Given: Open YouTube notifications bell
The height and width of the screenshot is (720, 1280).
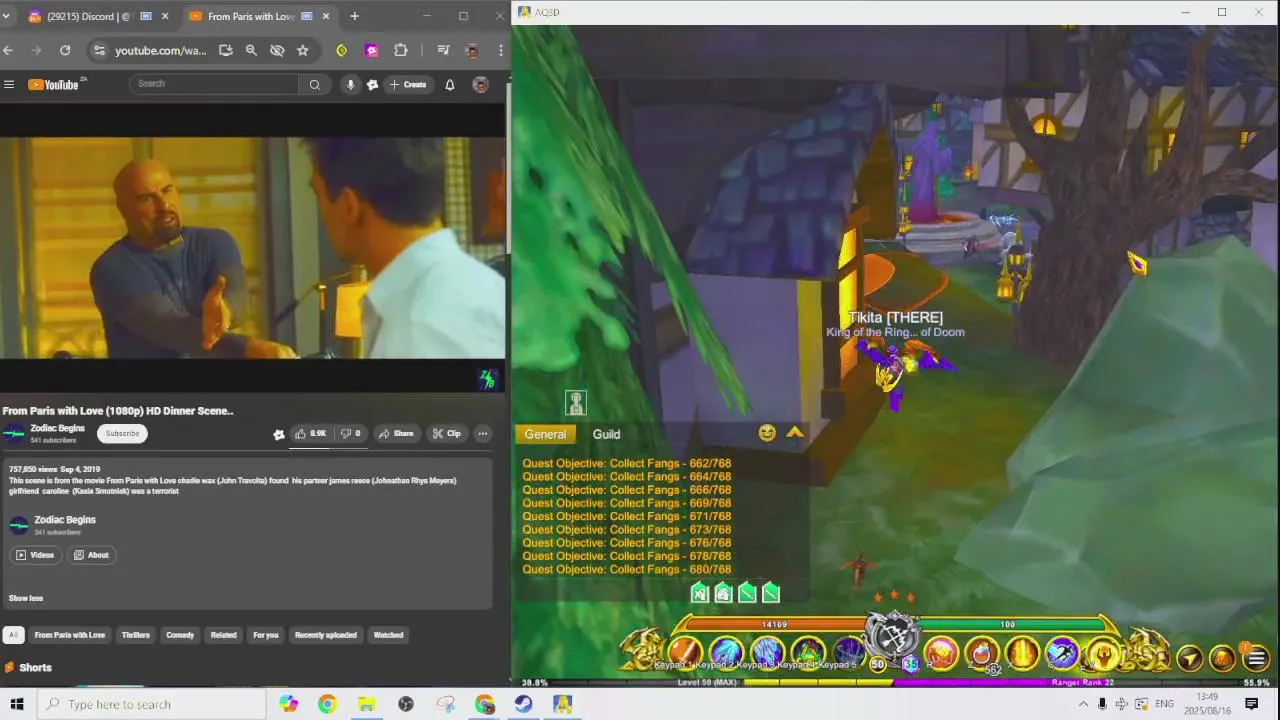Looking at the screenshot, I should pos(450,84).
